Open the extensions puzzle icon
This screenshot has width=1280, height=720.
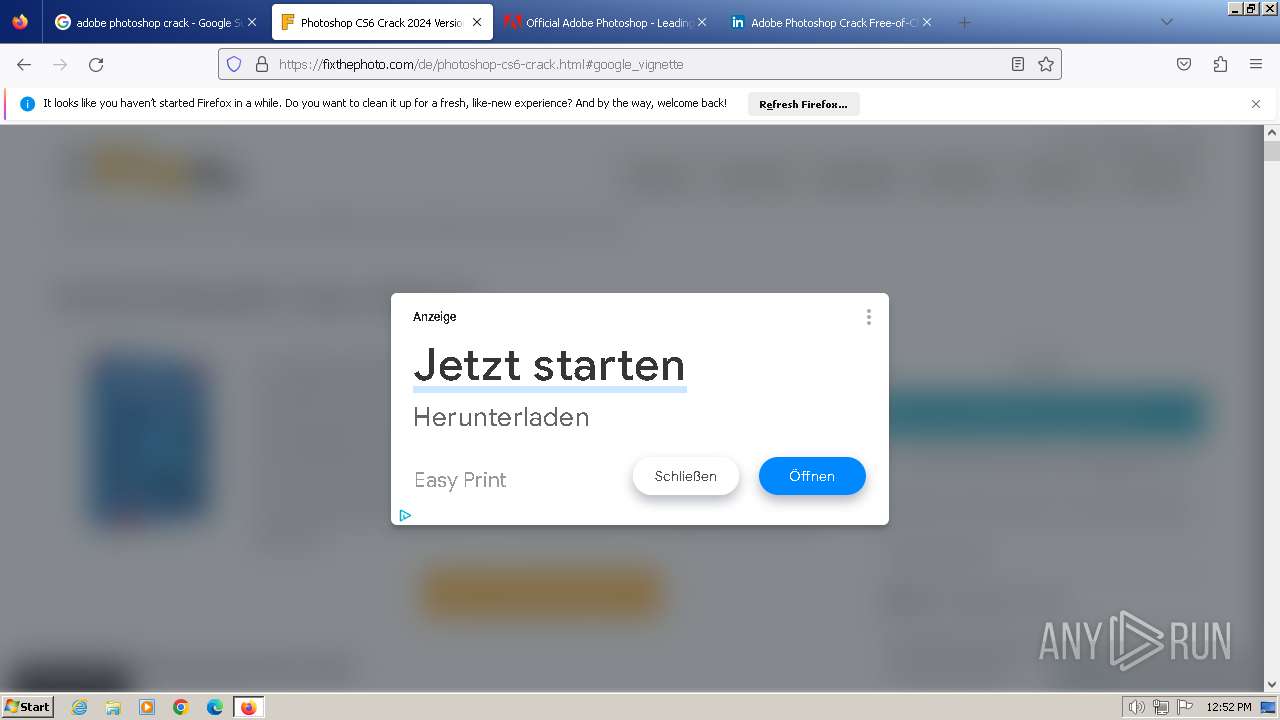coord(1220,64)
